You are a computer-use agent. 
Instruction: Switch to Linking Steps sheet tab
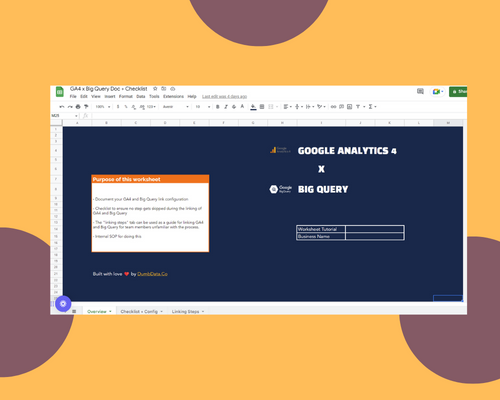pos(188,311)
